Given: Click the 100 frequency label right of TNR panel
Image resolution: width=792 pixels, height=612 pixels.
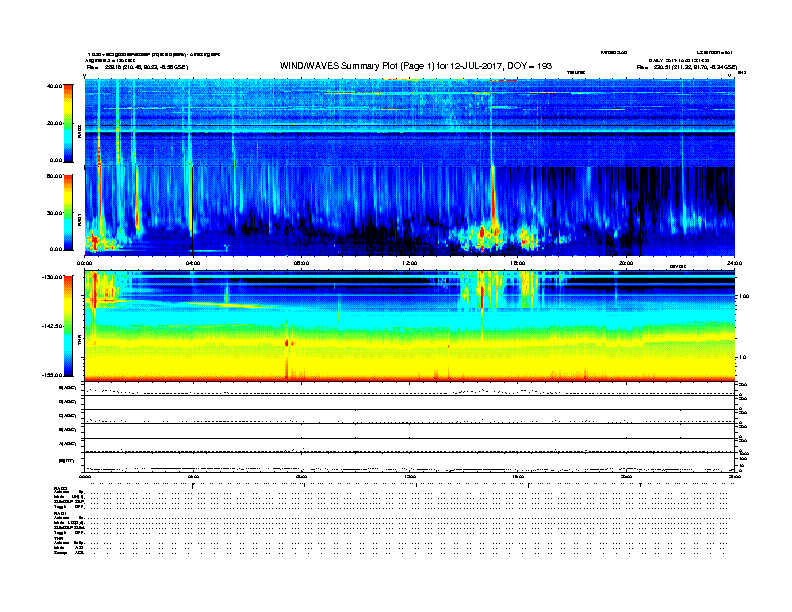Looking at the screenshot, I should (x=743, y=296).
